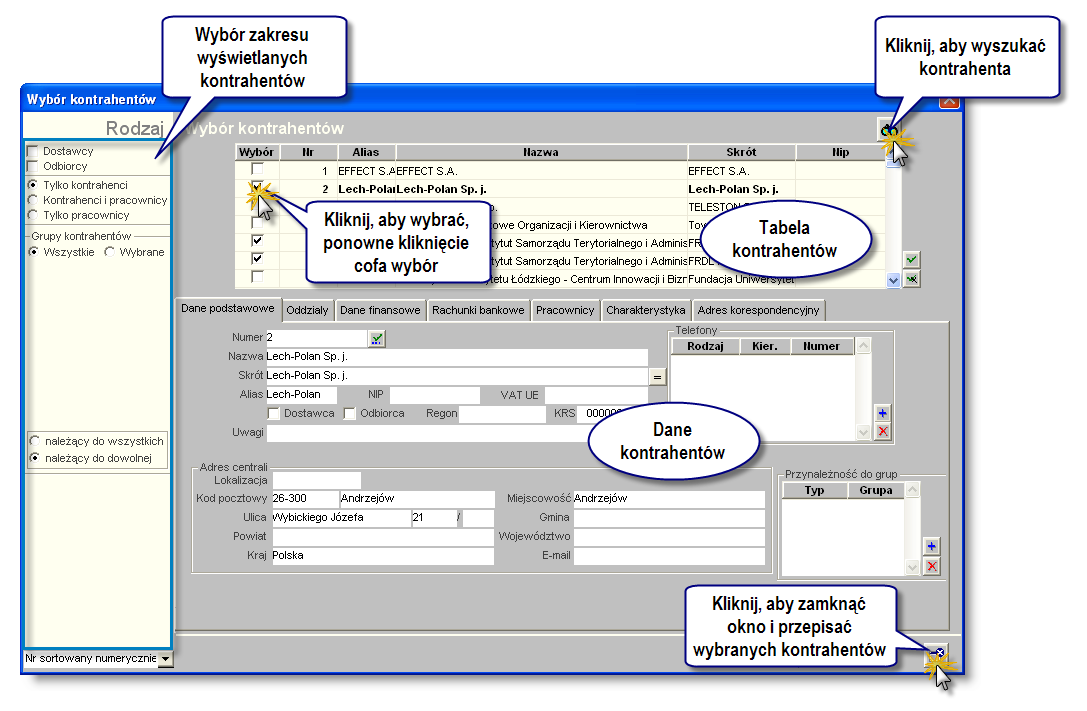Screen dimensions: 1087x711
Task: Click the Nazwa field containing Lech-Polan Sp. j.
Action: [x=457, y=357]
